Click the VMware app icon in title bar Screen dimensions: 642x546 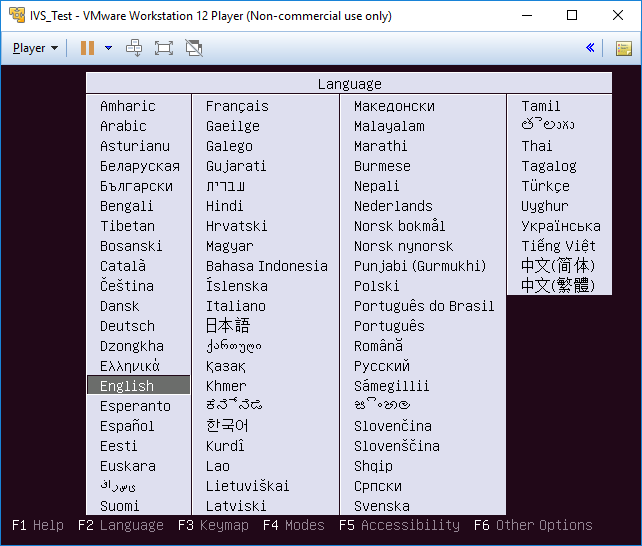(x=17, y=15)
